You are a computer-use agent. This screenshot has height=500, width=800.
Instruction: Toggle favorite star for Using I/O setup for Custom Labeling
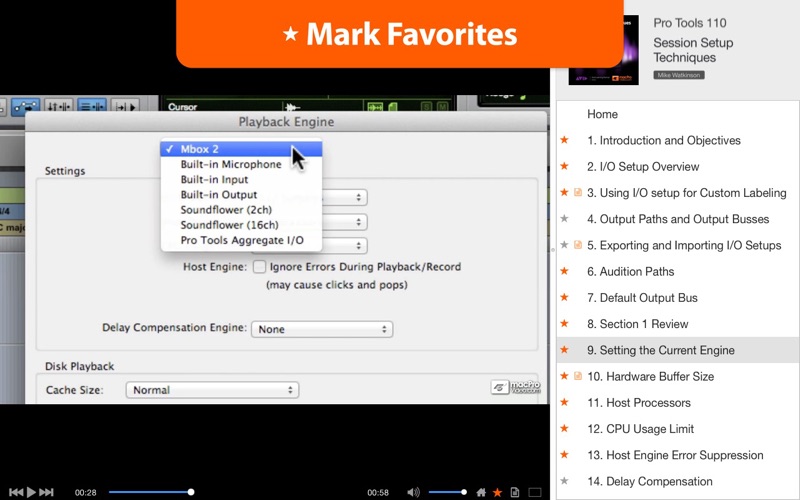[564, 192]
